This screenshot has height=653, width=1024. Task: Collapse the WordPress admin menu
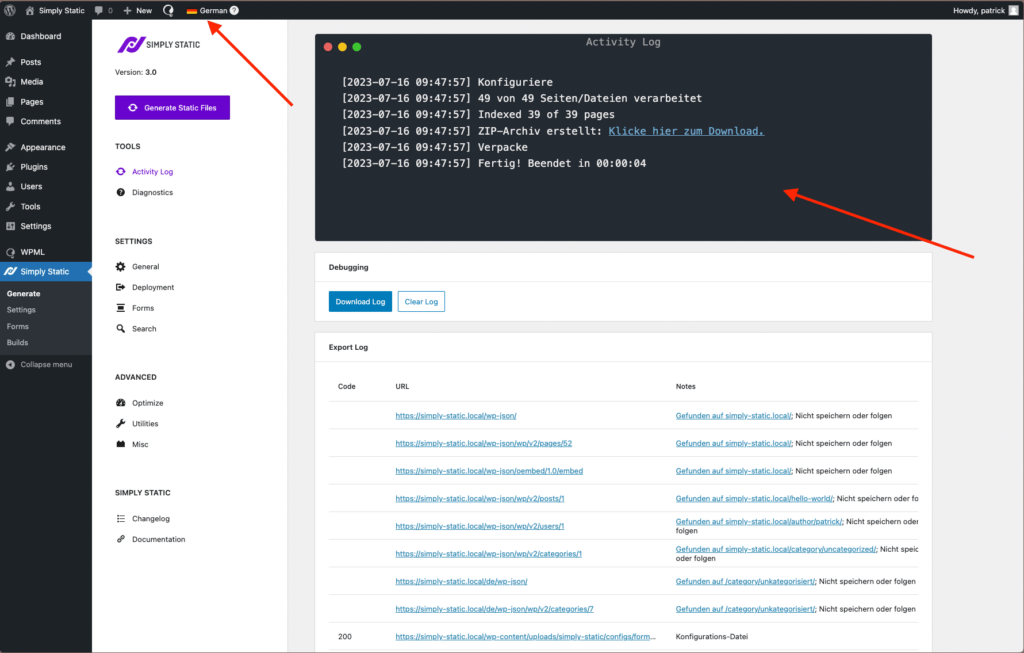pos(39,365)
